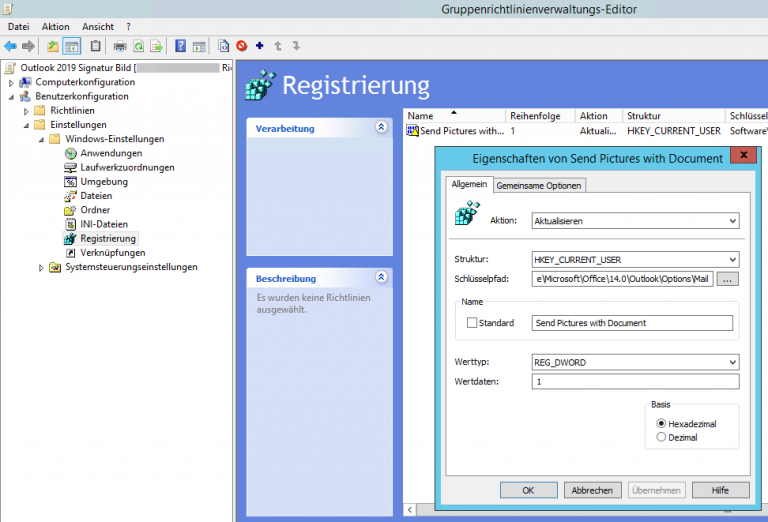The height and width of the screenshot is (522, 768).
Task: Open the ? help menu
Action: (128, 27)
